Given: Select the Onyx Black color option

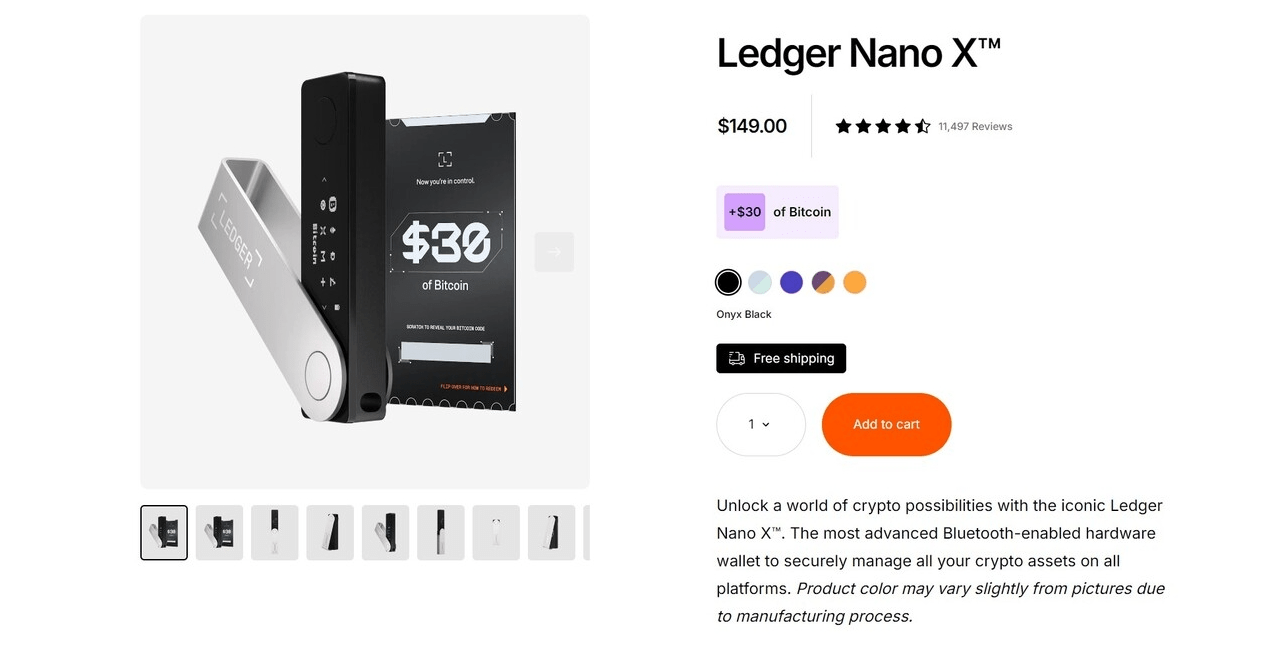Looking at the screenshot, I should coord(728,282).
